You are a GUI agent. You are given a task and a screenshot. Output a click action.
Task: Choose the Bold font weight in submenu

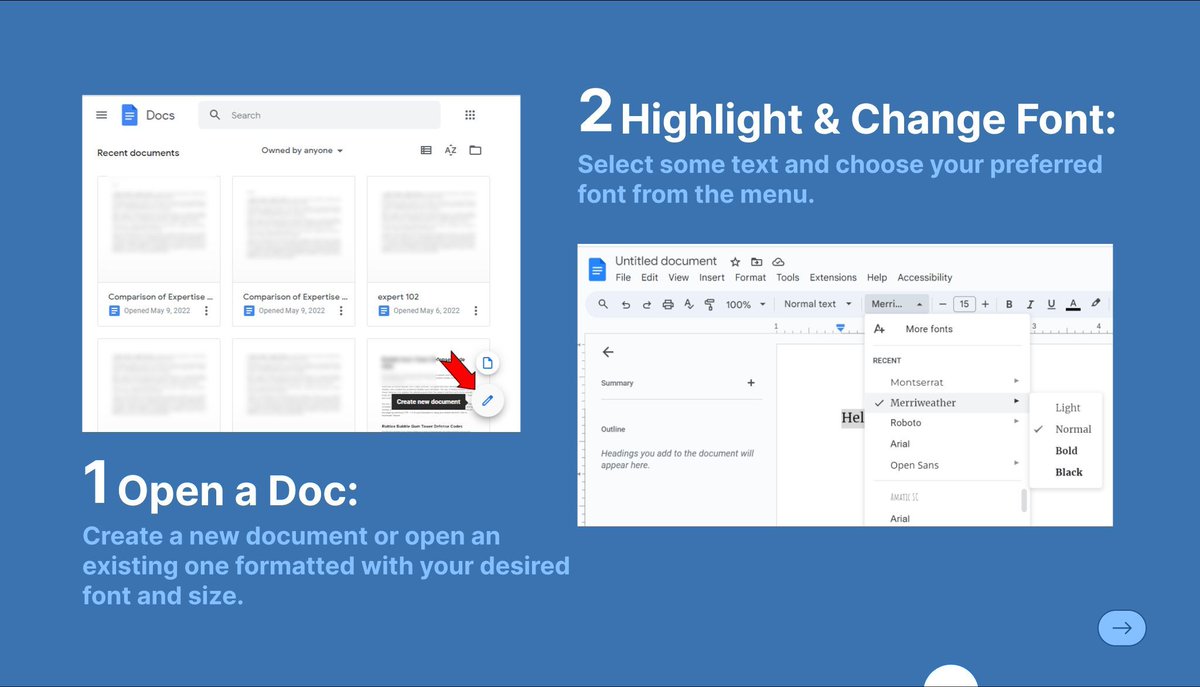[1066, 451]
